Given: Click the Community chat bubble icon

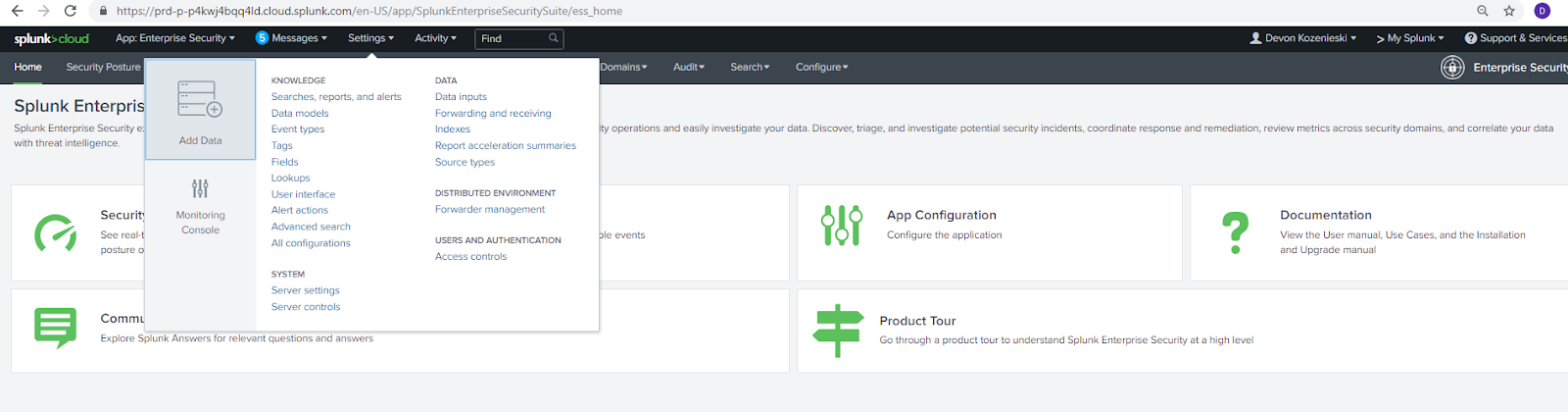Looking at the screenshot, I should pyautogui.click(x=55, y=328).
